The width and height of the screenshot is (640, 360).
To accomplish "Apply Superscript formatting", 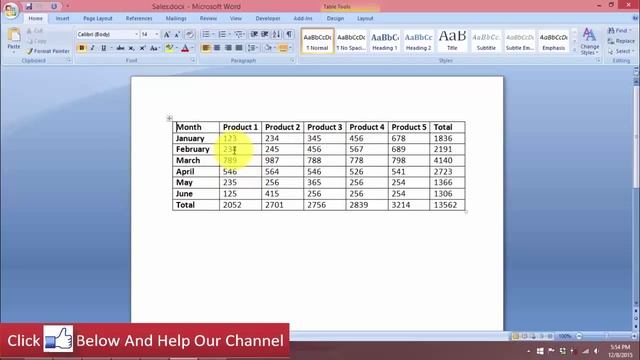I will (x=142, y=48).
